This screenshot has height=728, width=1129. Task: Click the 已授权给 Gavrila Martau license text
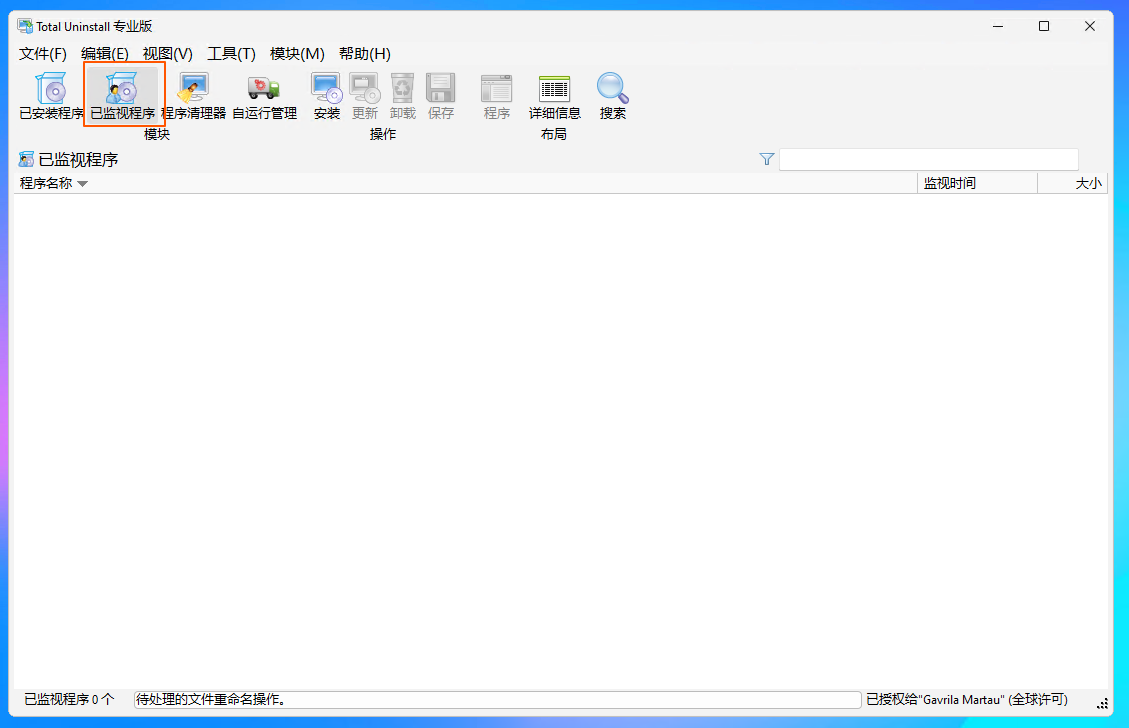[x=966, y=699]
